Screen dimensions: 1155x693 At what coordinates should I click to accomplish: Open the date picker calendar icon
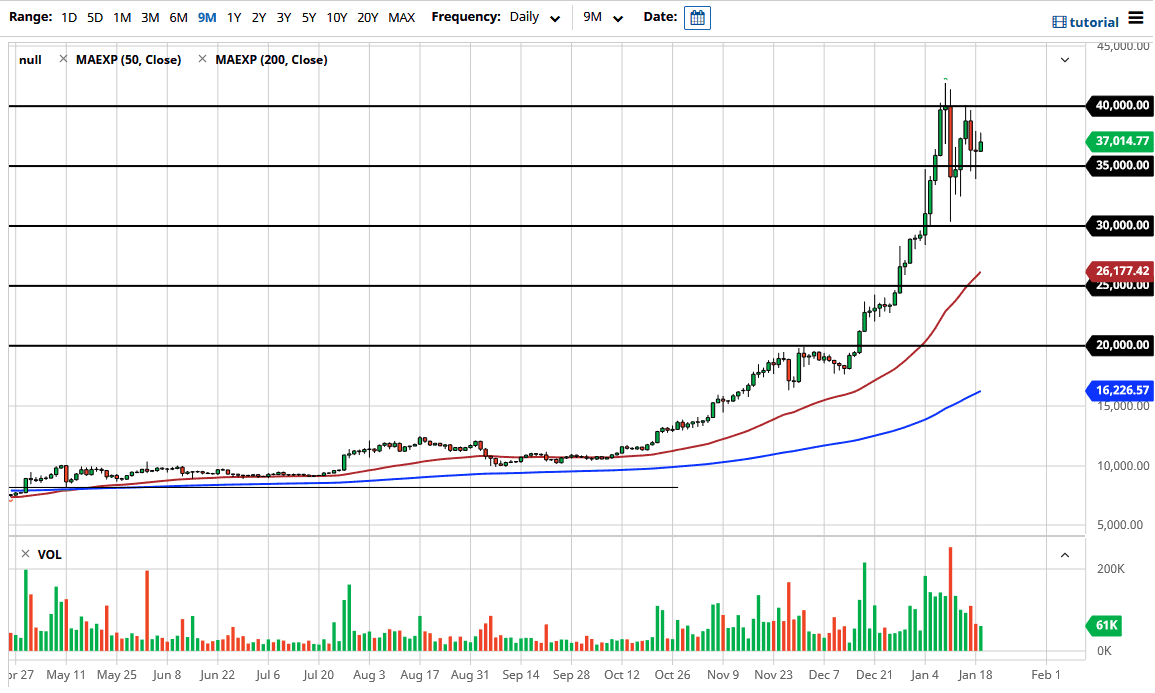(697, 17)
